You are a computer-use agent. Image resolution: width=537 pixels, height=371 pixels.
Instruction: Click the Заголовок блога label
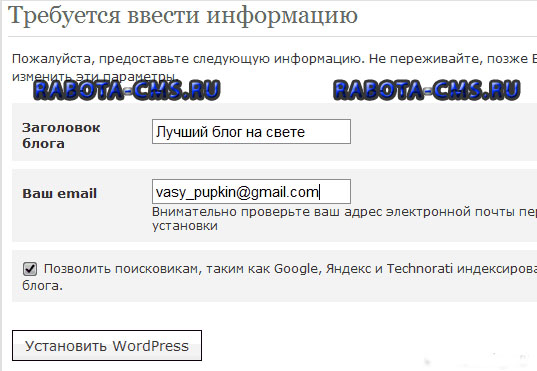[x=61, y=135]
